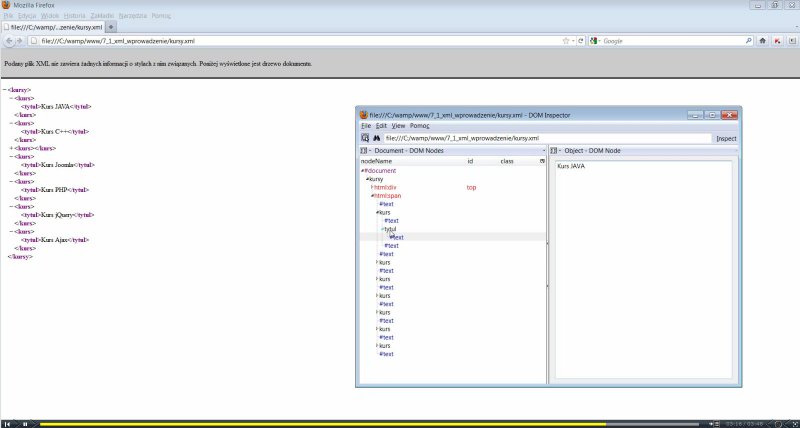Image resolution: width=800 pixels, height=428 pixels.
Task: Open a new tab with plus button
Action: point(112,27)
